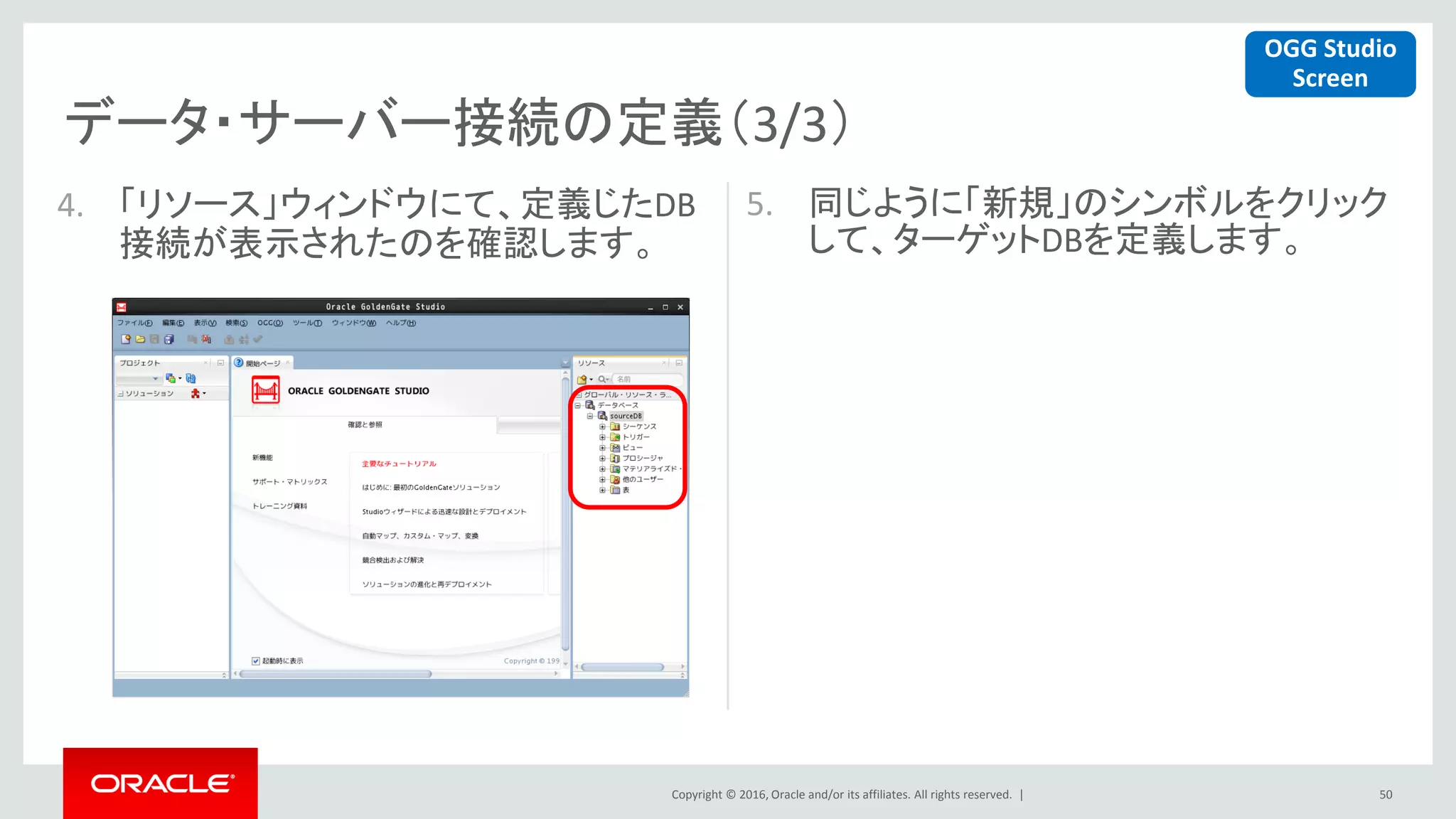This screenshot has width=1456, height=819.
Task: Open the トレーニング資料 link
Action: [x=279, y=506]
